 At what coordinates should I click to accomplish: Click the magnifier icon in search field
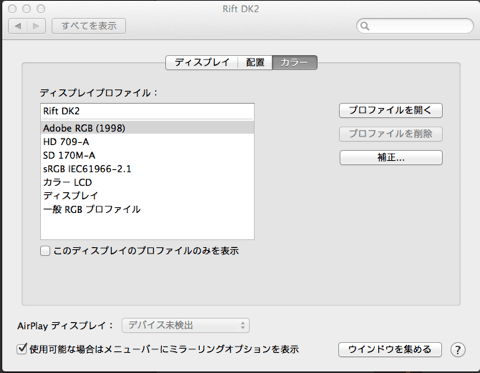coord(365,26)
